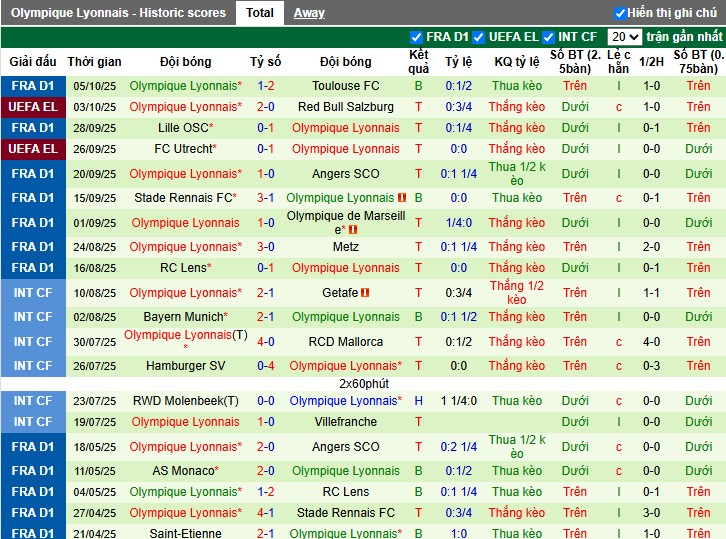Uncheck the UEFA EL league filter
This screenshot has height=539, width=726.
[479, 37]
